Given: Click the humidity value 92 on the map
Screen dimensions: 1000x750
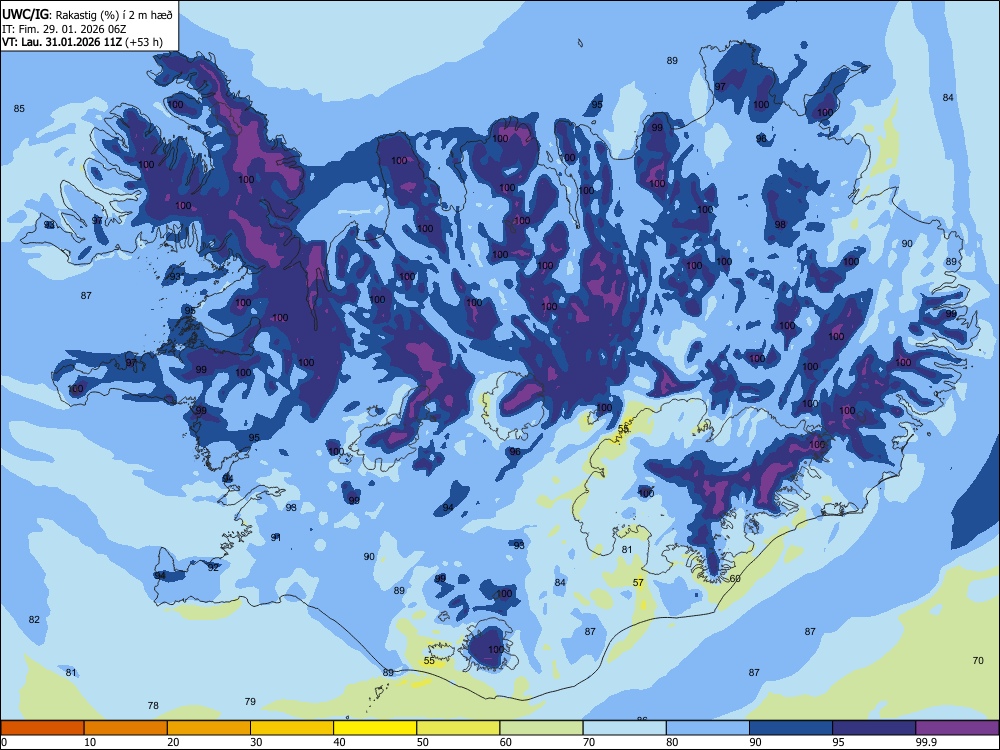Looking at the screenshot, I should pos(213,567).
